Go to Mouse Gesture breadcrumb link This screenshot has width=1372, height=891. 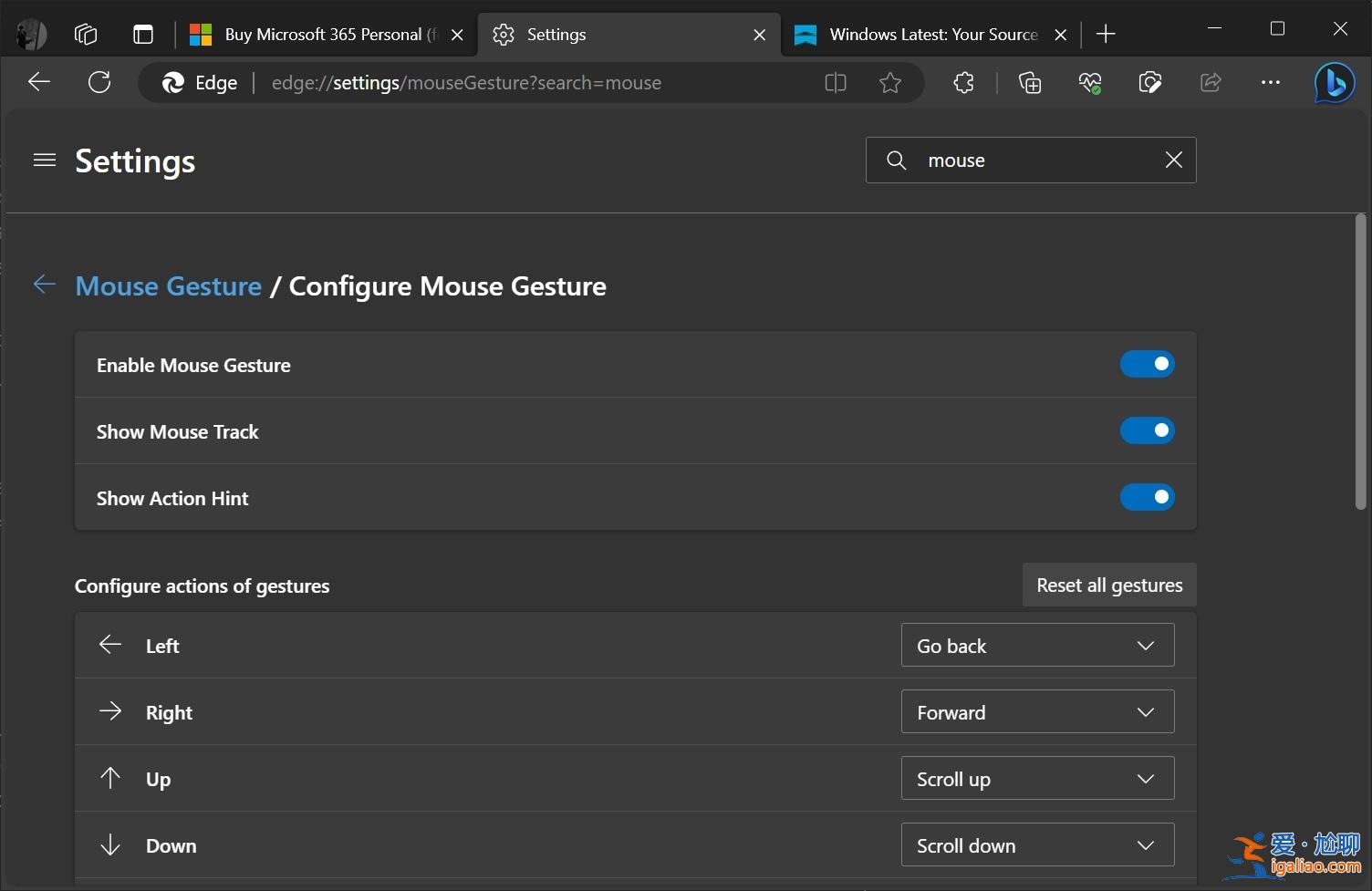(169, 286)
